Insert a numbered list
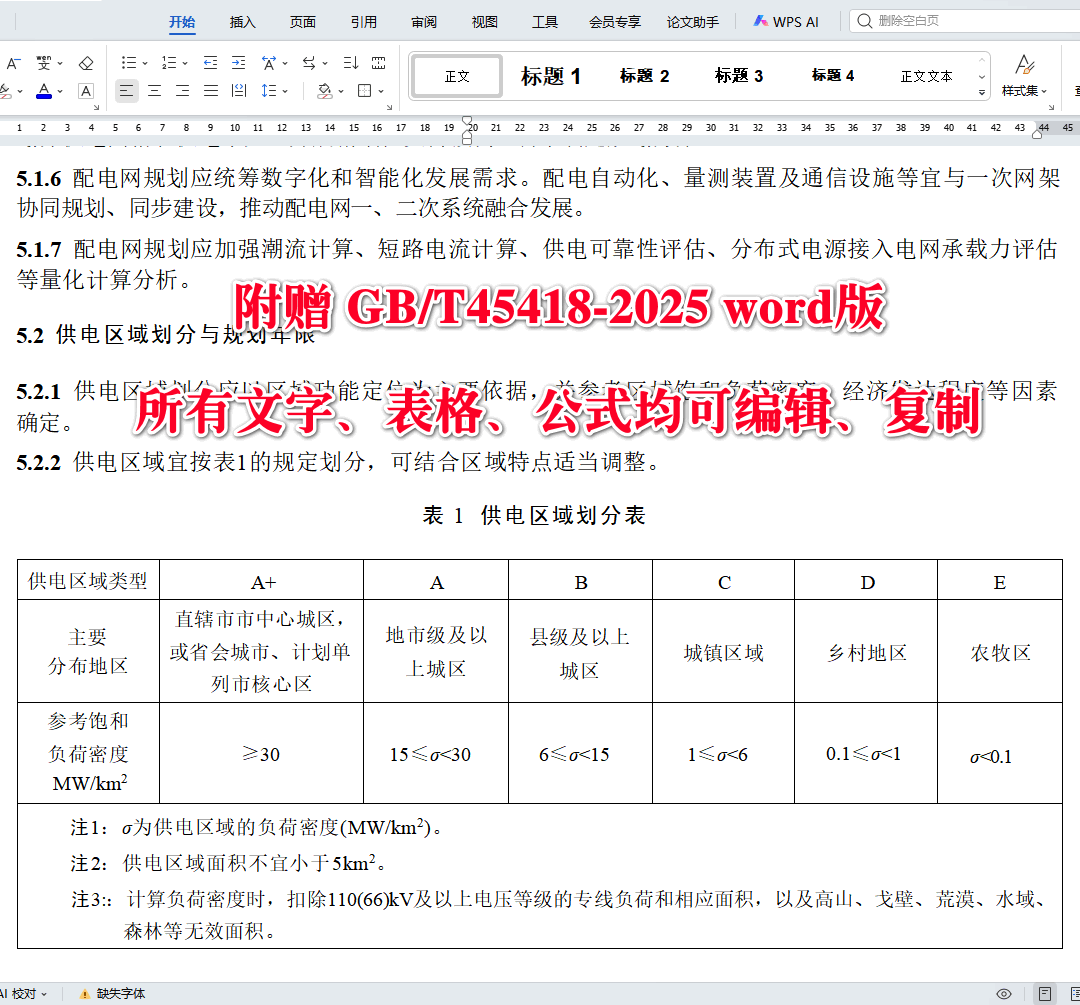This screenshot has width=1080, height=1005. [169, 63]
